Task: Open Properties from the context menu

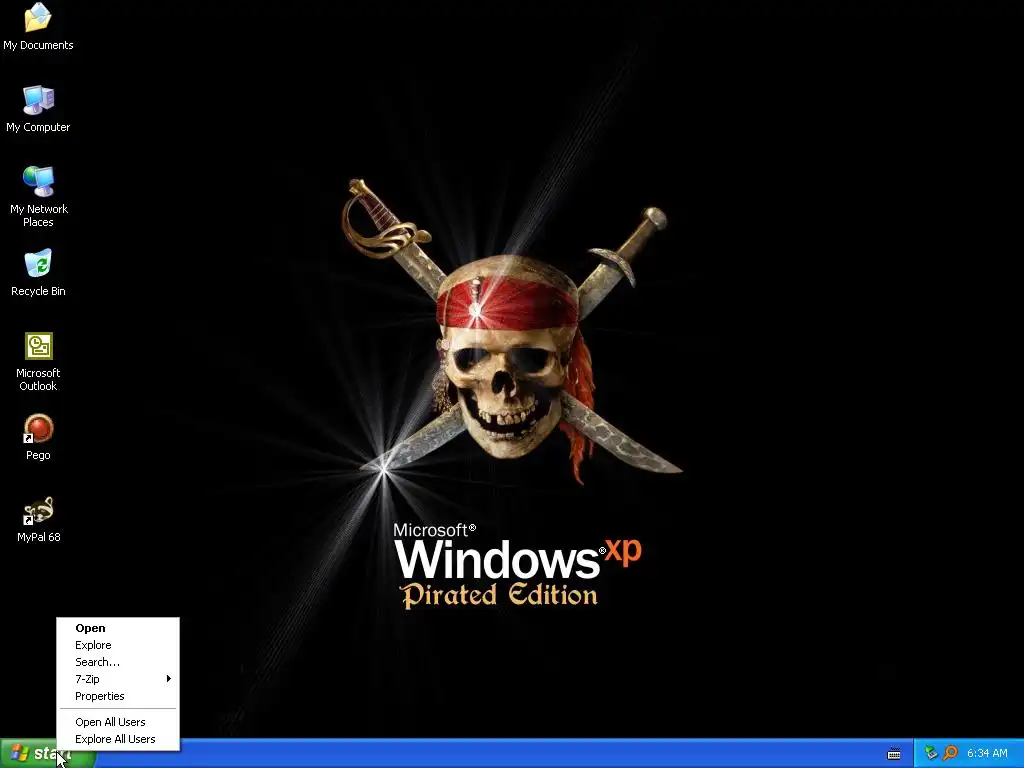Action: pyautogui.click(x=118, y=696)
